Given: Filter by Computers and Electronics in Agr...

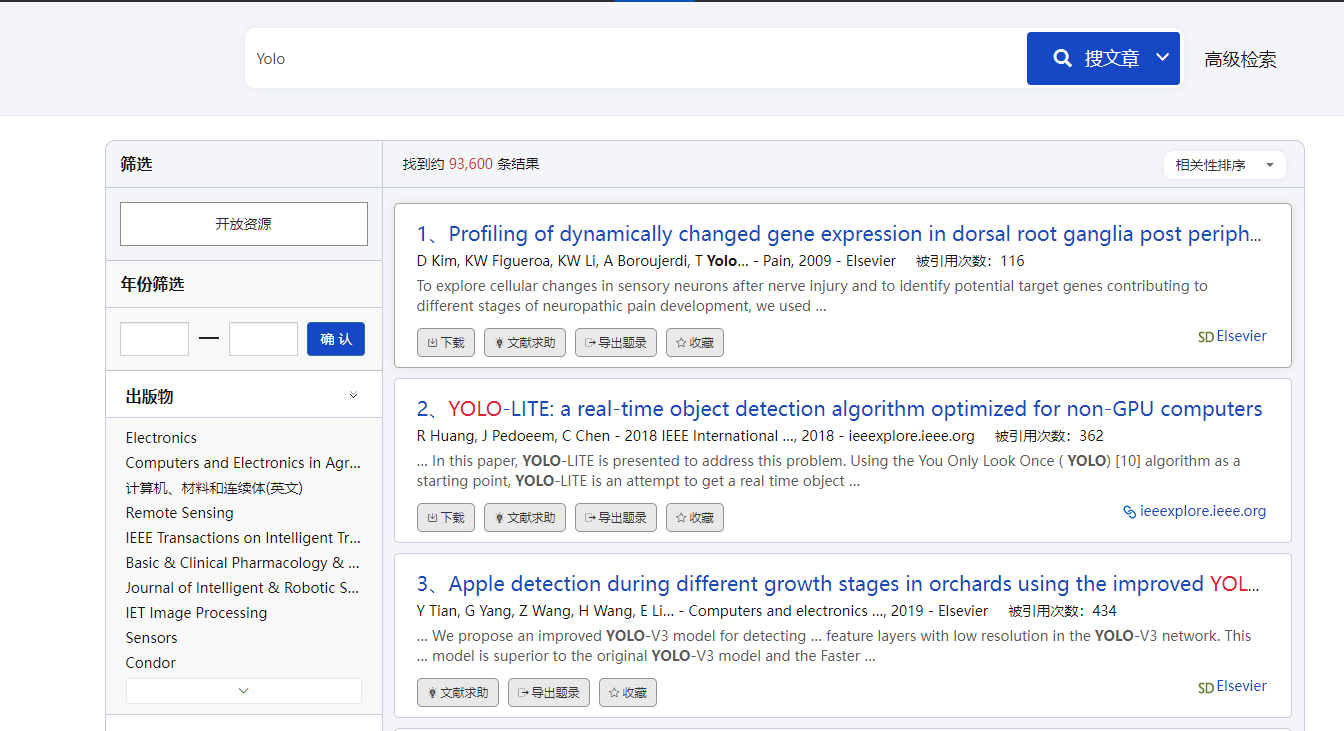Looking at the screenshot, I should (x=243, y=463).
